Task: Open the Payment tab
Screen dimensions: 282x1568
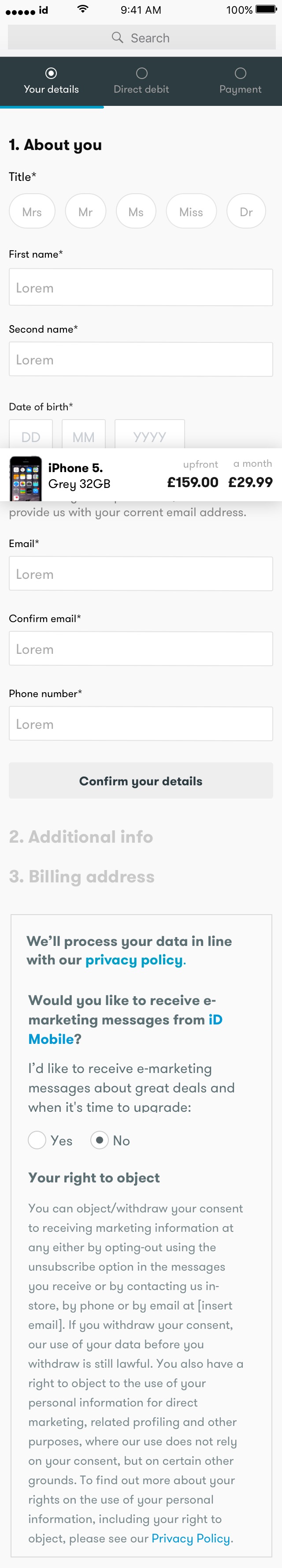Action: pos(241,82)
